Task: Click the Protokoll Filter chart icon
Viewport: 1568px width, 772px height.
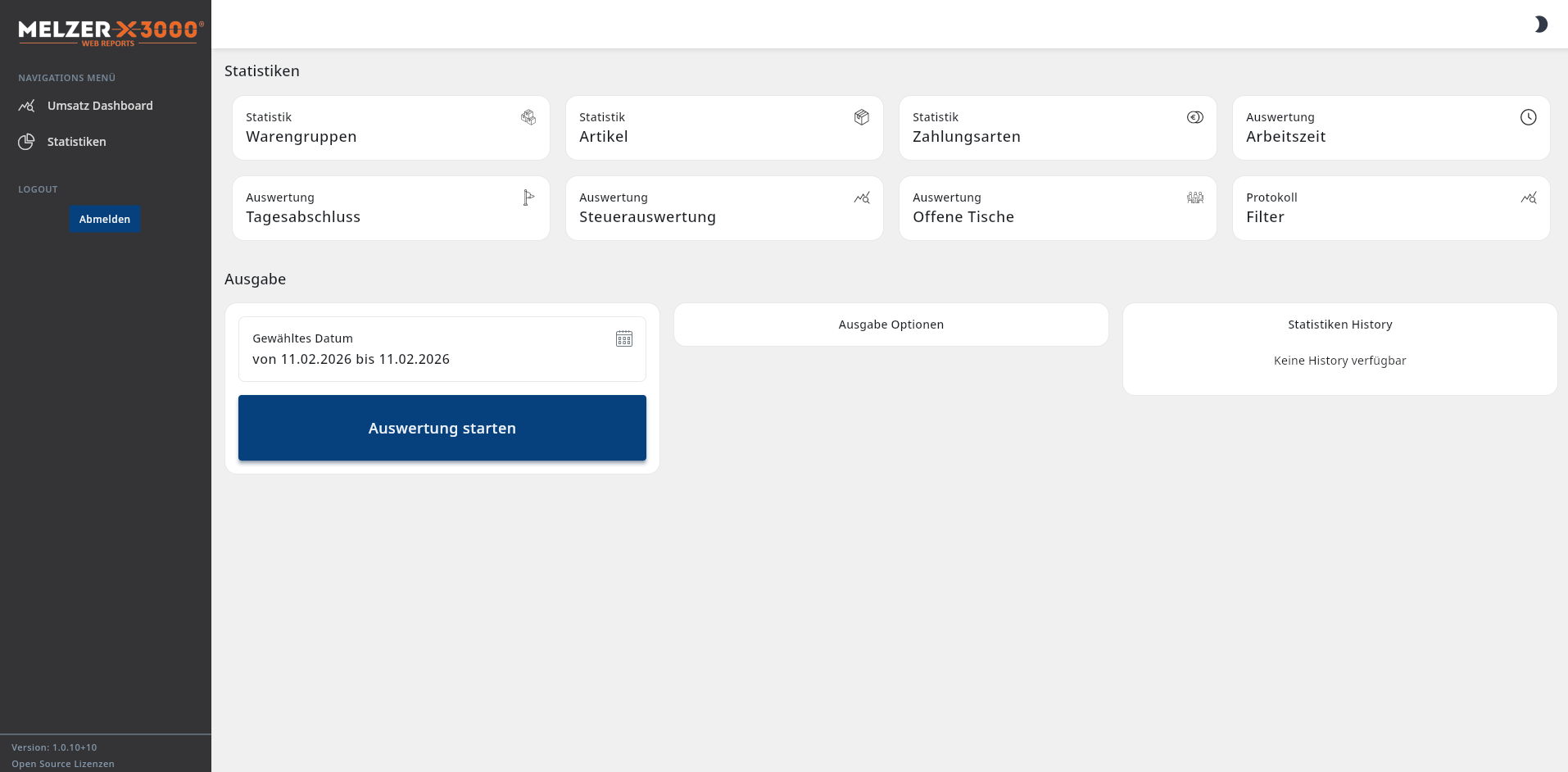Action: (x=1529, y=198)
